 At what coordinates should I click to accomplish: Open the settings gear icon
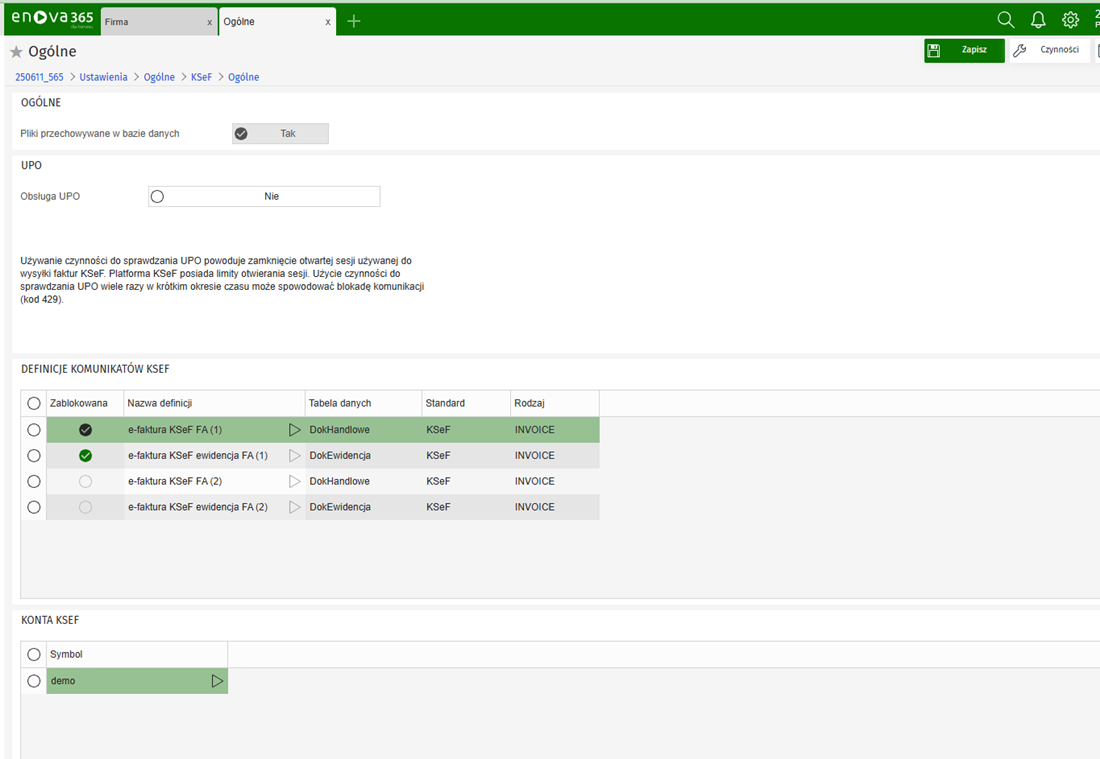tap(1070, 20)
